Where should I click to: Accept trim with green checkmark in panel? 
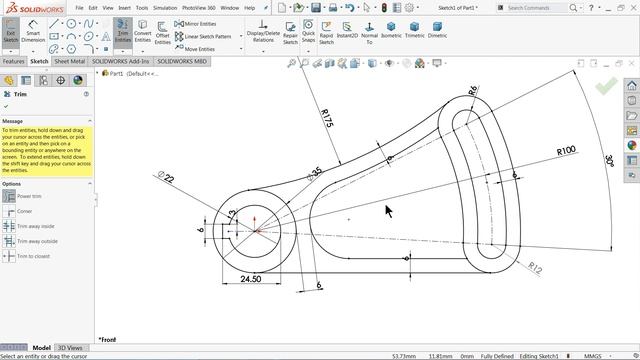tap(6, 106)
